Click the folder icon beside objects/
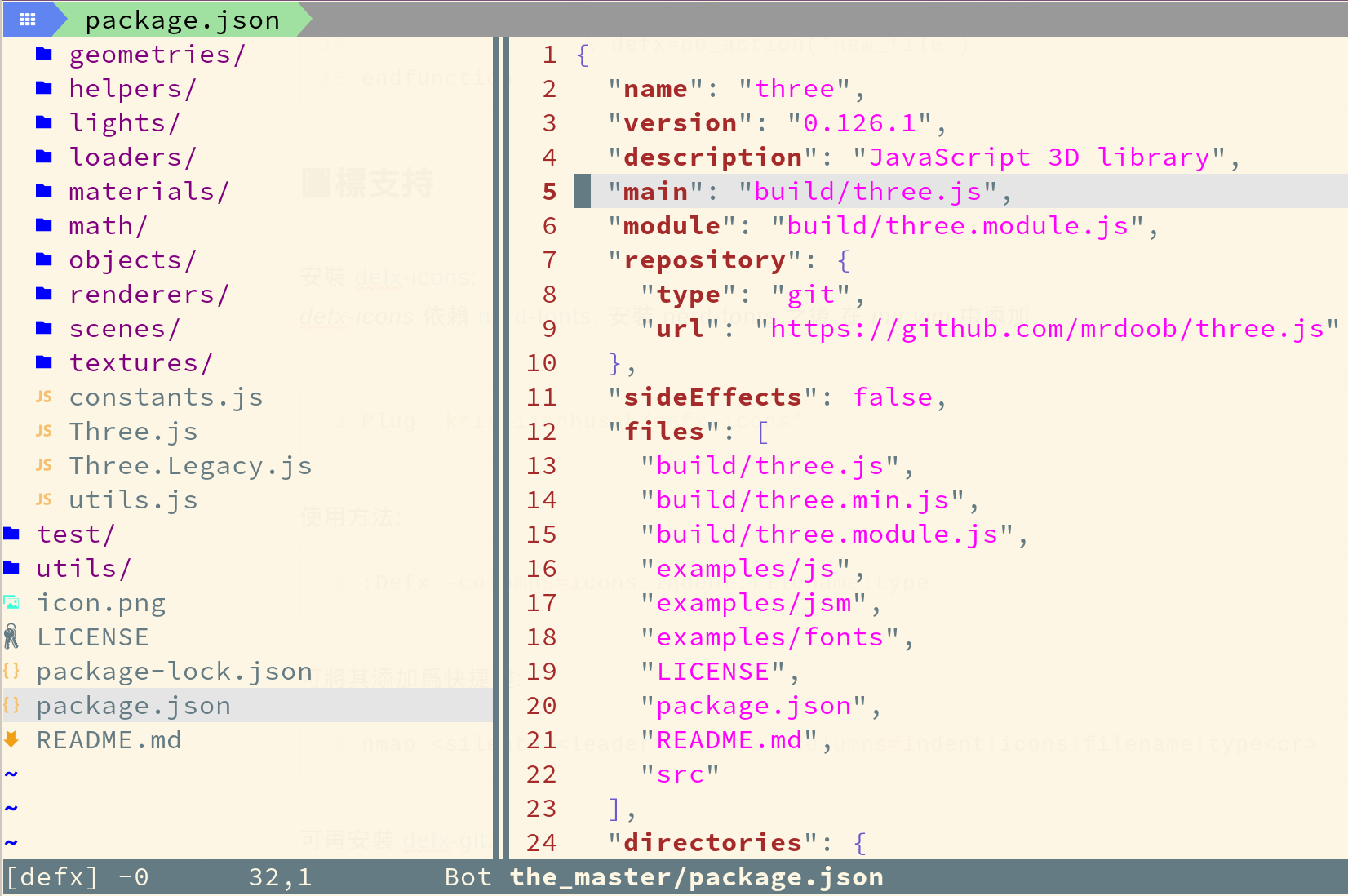1348x896 pixels. 44,259
